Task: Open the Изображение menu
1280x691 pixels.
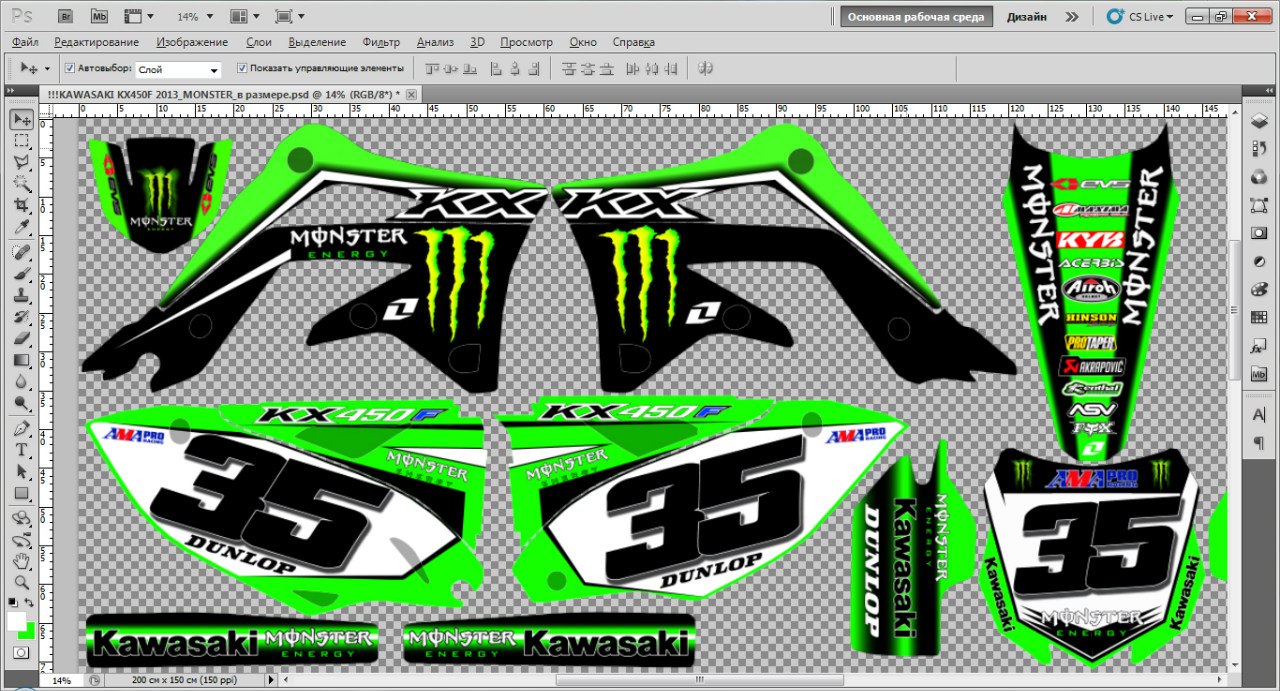Action: click(x=192, y=42)
